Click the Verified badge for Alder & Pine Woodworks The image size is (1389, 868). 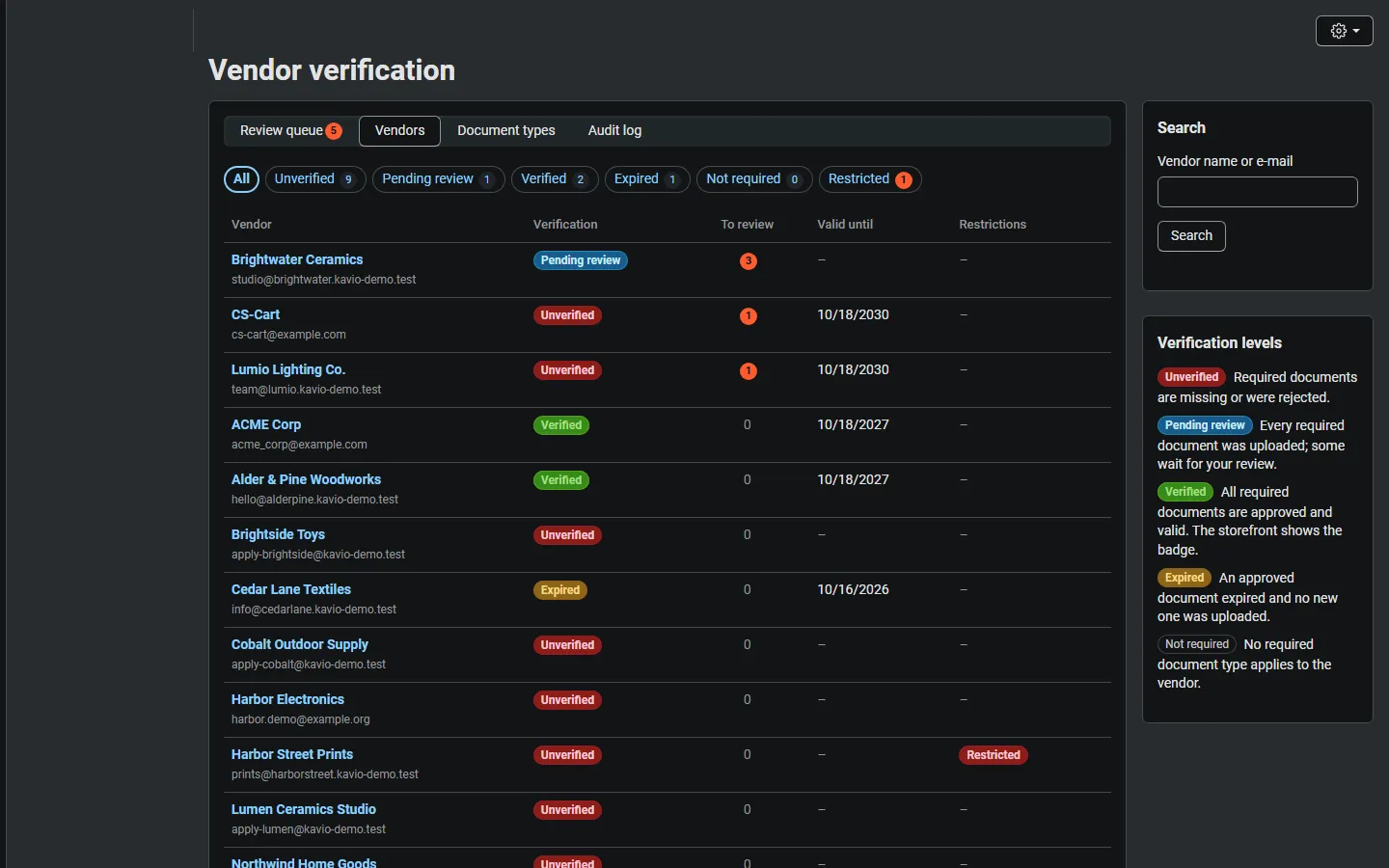point(561,480)
